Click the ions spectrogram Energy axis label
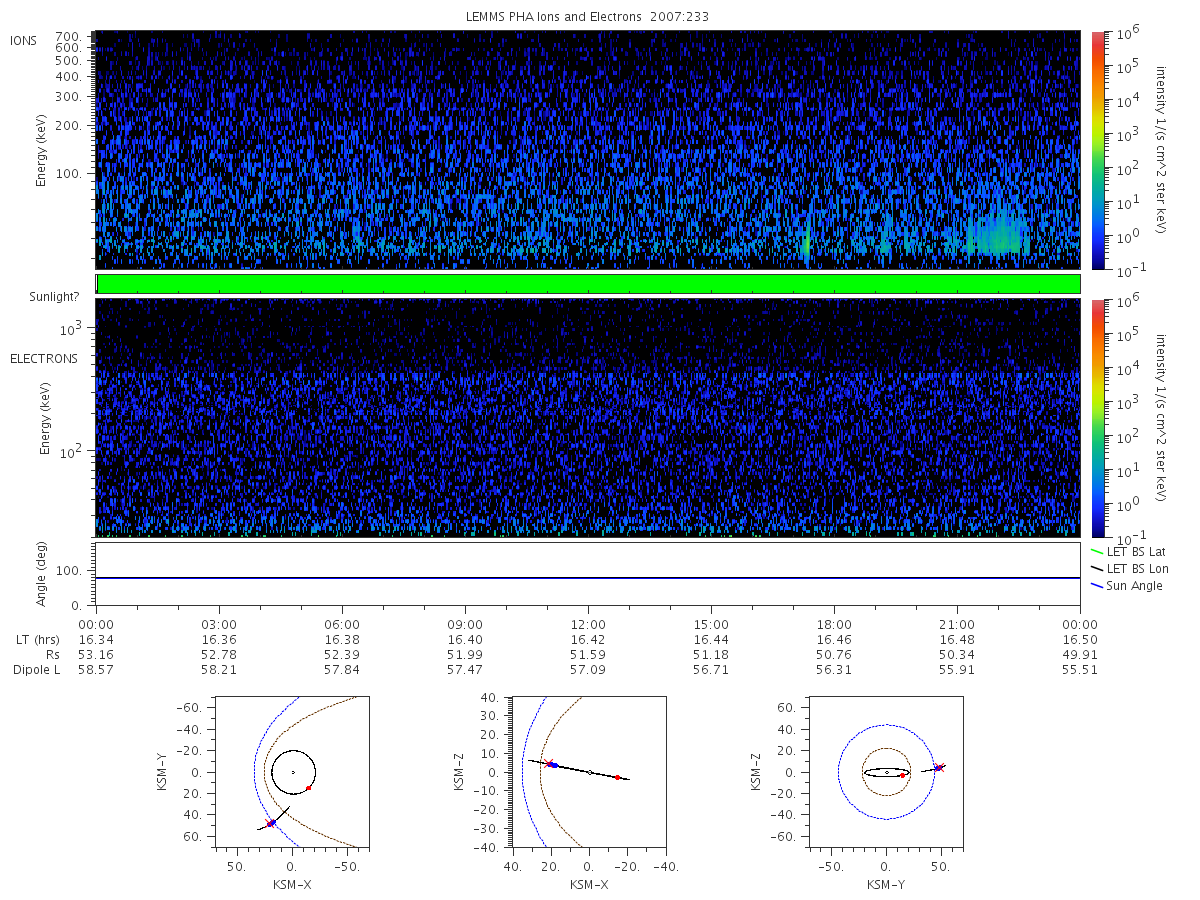 42,149
